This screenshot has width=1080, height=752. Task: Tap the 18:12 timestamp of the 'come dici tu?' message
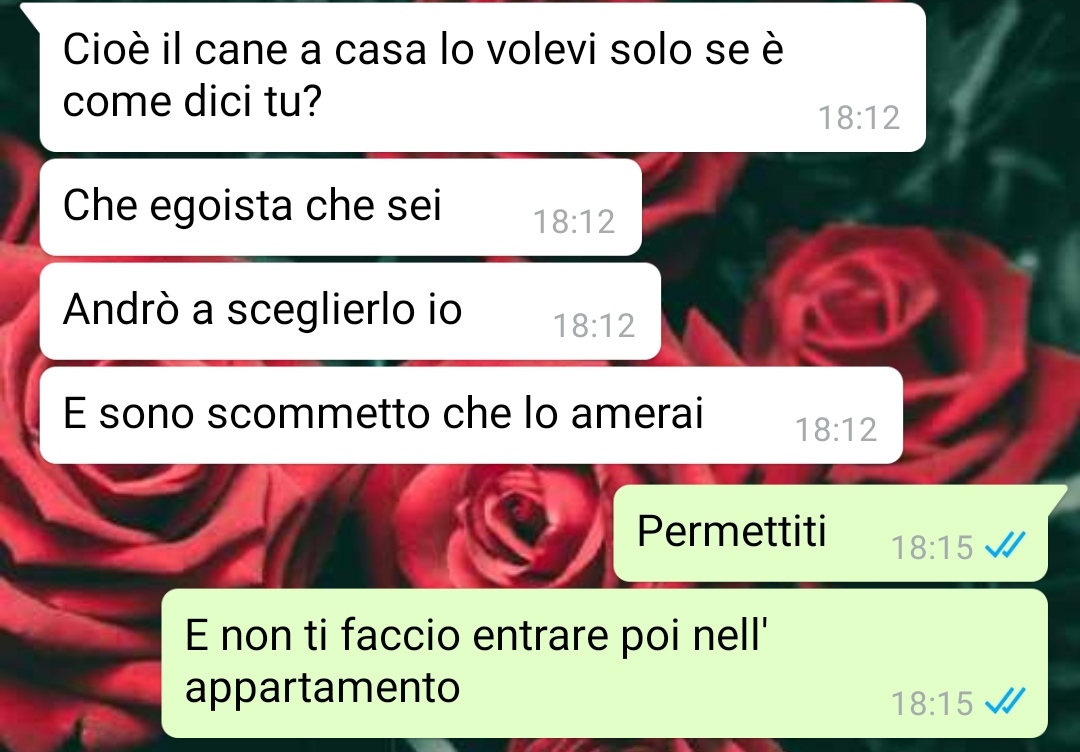click(x=859, y=118)
